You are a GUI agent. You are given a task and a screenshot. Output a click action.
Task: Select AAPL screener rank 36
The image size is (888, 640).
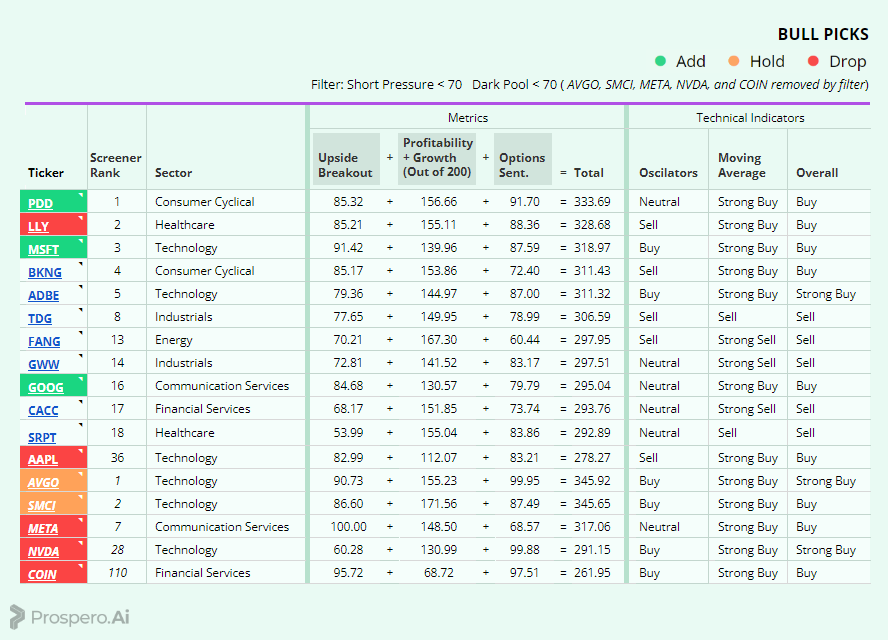point(117,458)
